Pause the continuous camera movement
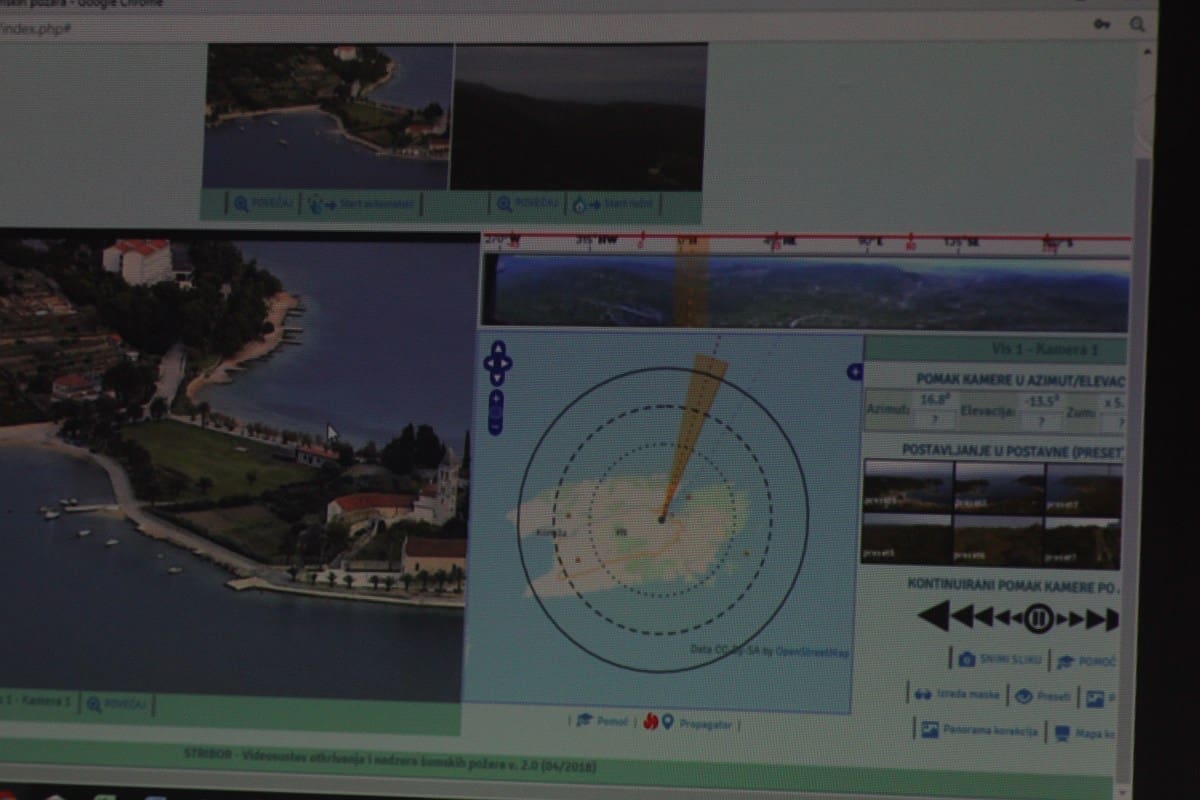 [1038, 619]
